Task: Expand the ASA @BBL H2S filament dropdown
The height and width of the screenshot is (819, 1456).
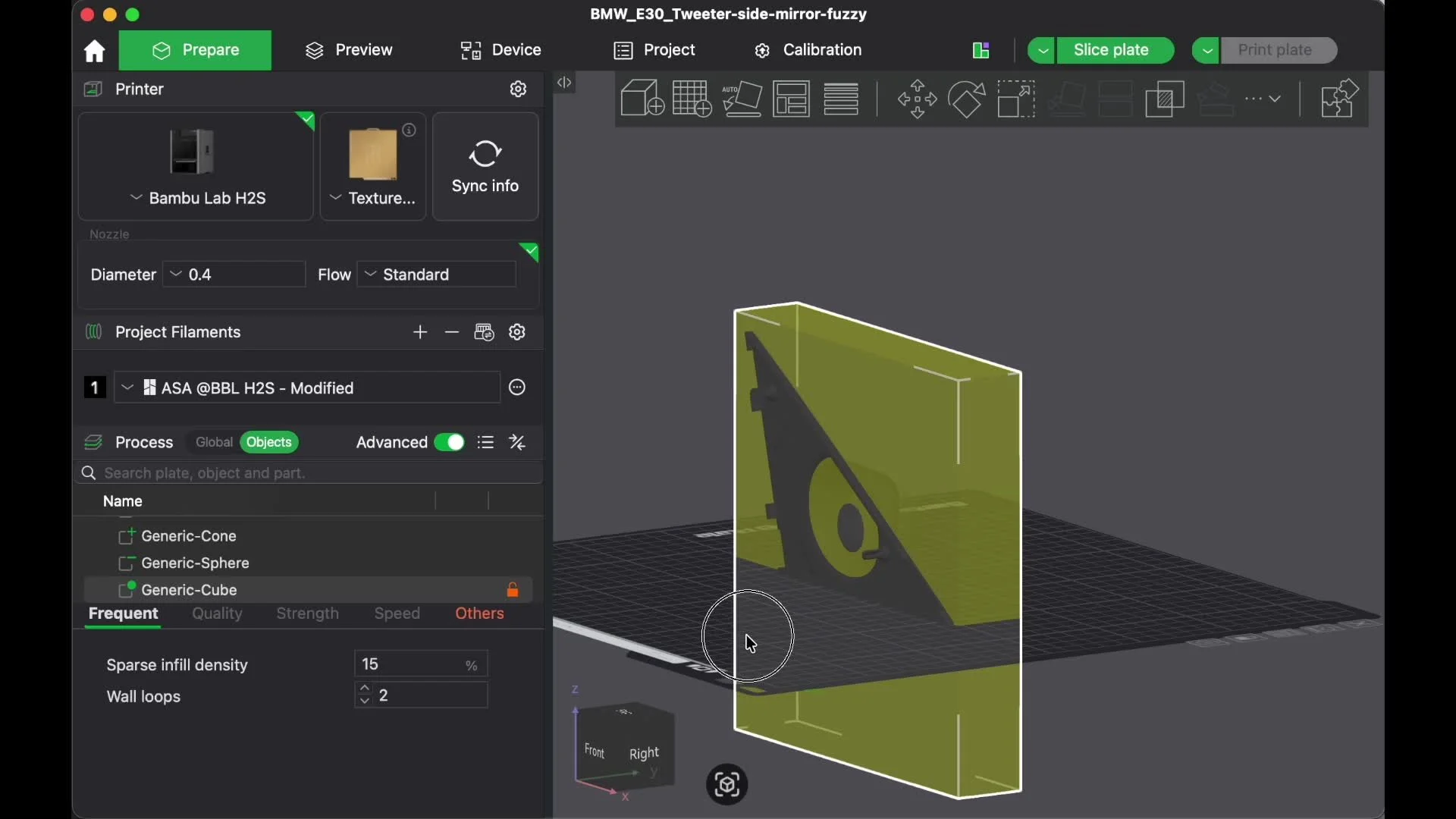Action: pyautogui.click(x=307, y=388)
